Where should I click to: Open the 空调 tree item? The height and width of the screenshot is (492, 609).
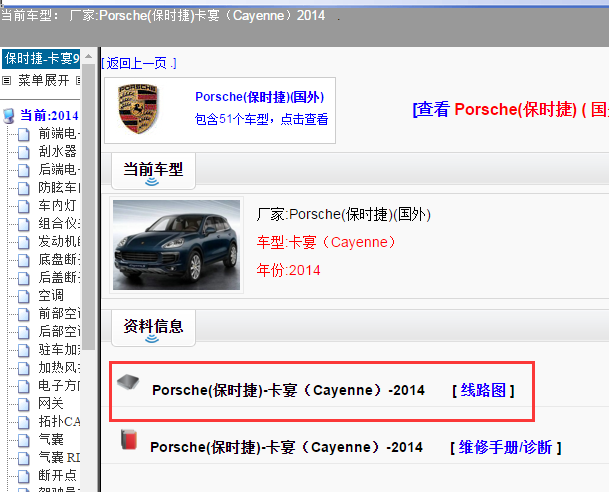51,296
